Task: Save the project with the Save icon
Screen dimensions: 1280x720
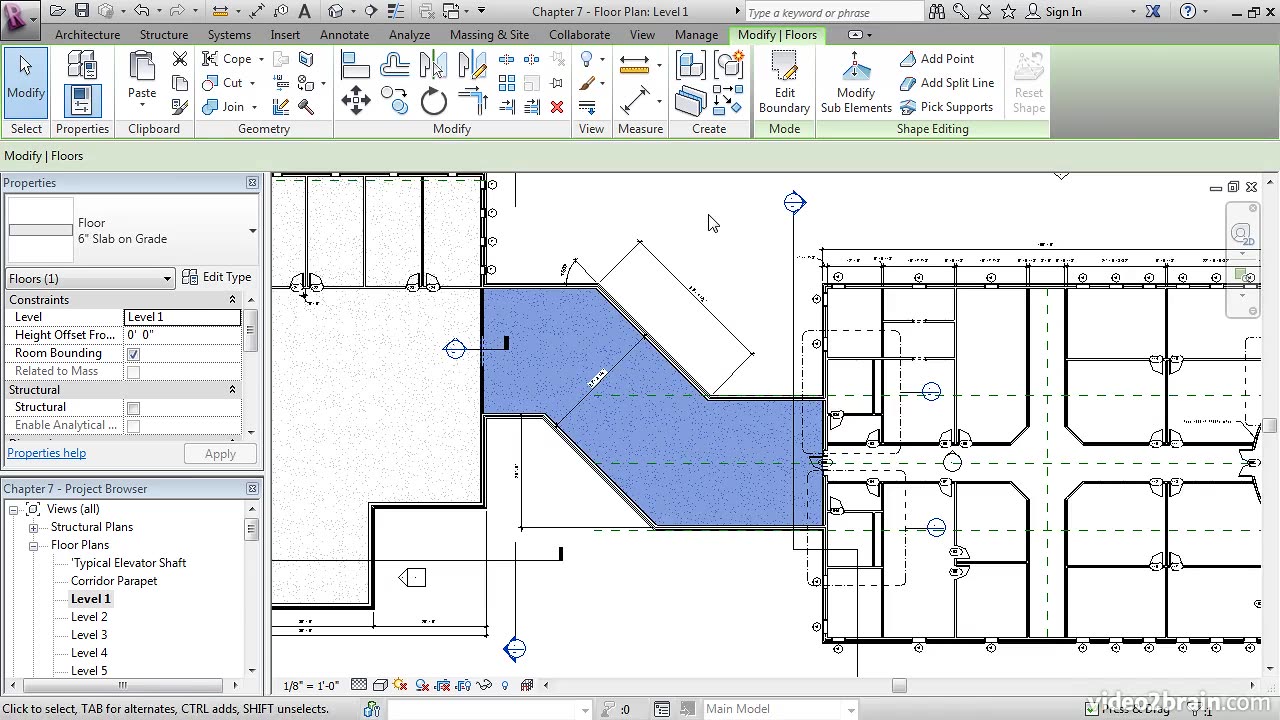Action: pyautogui.click(x=81, y=12)
